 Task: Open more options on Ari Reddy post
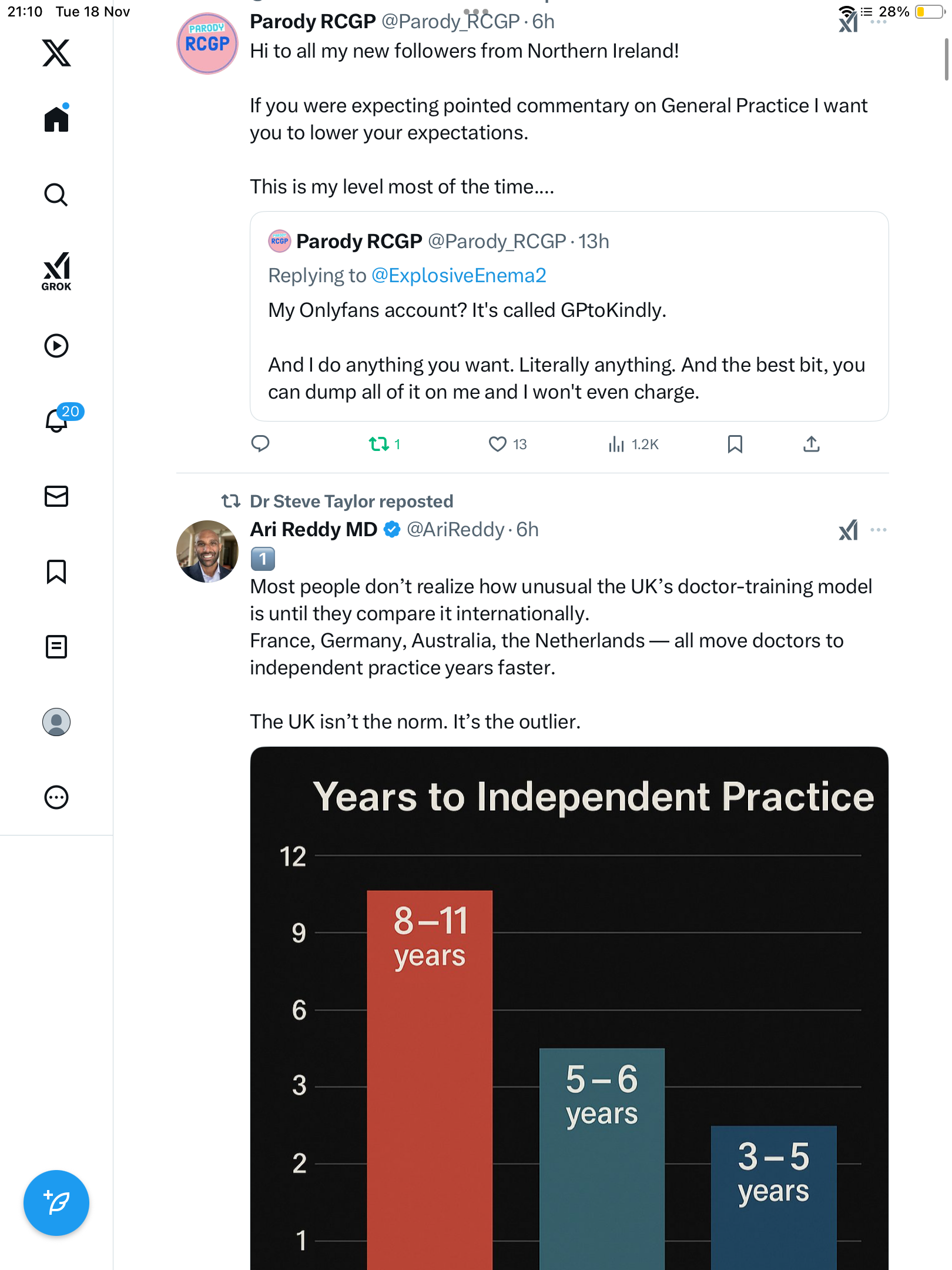click(x=878, y=530)
